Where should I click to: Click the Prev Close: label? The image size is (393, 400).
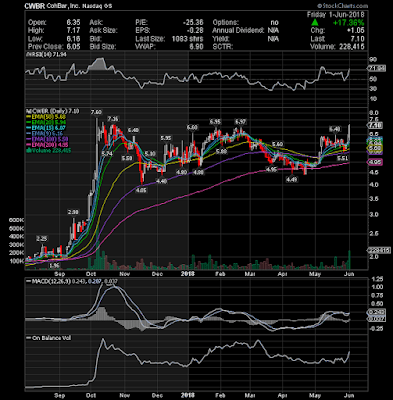[45, 47]
